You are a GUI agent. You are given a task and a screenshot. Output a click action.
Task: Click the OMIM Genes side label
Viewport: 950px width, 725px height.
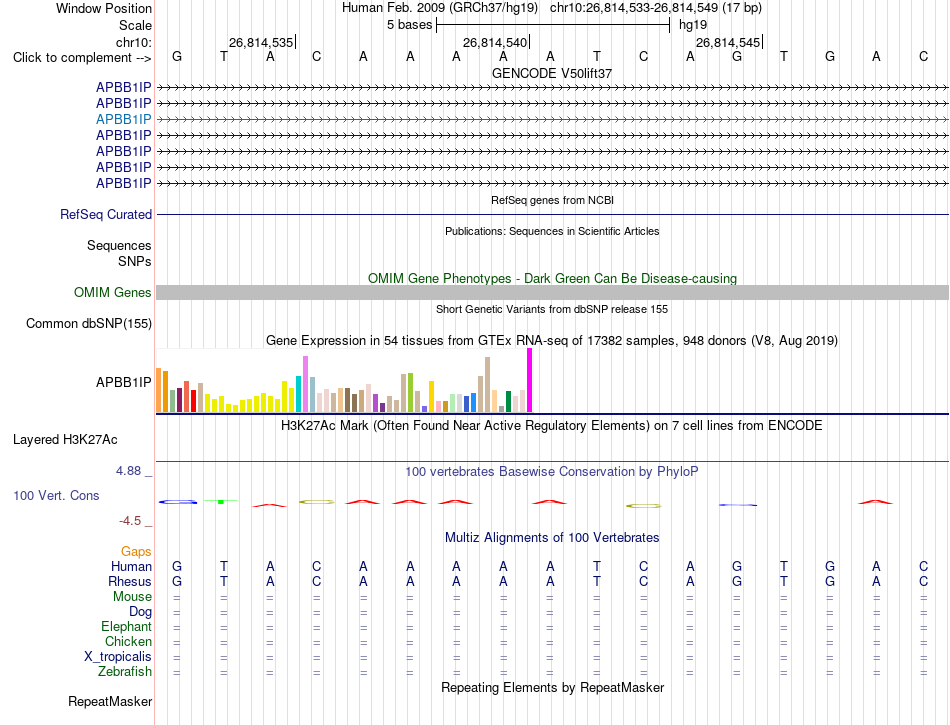(x=113, y=293)
